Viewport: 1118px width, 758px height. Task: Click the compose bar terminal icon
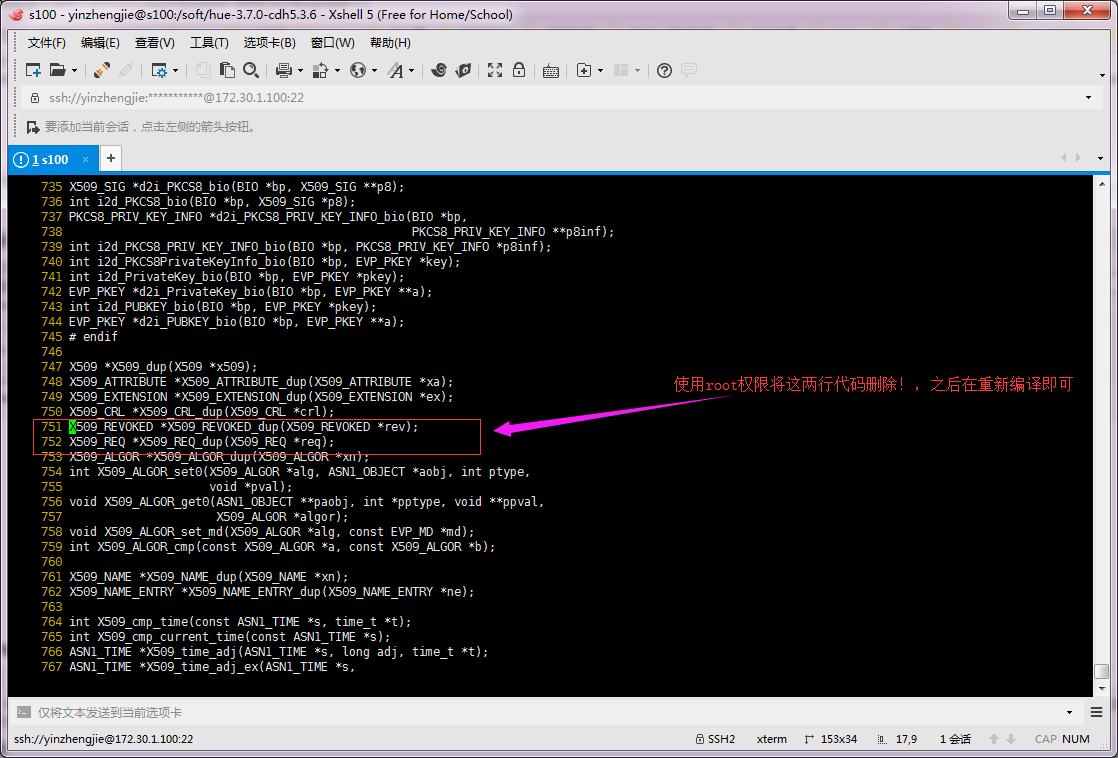click(24, 712)
